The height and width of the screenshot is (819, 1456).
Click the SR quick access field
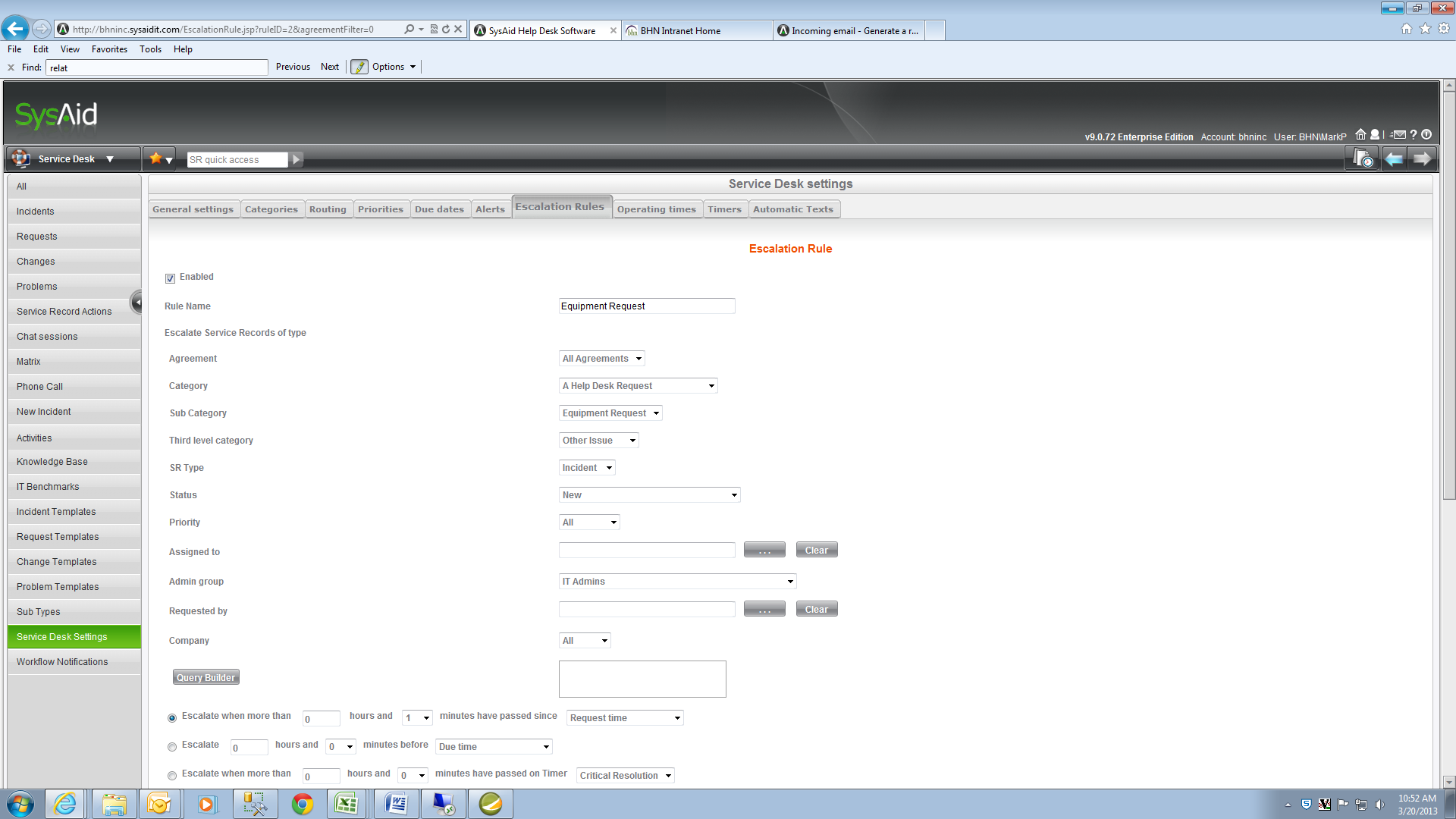237,160
